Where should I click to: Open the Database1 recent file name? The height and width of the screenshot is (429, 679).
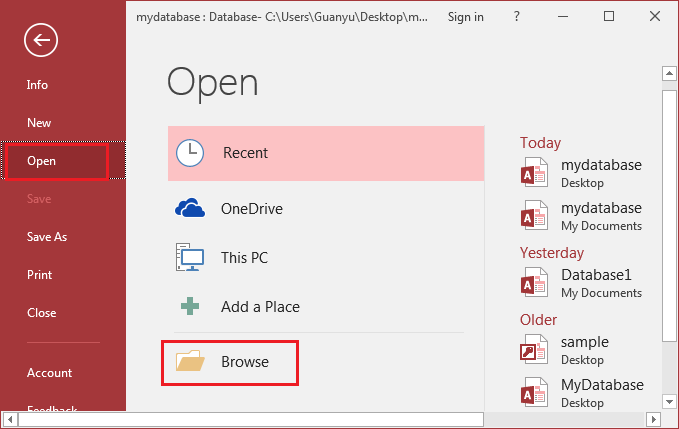(596, 275)
